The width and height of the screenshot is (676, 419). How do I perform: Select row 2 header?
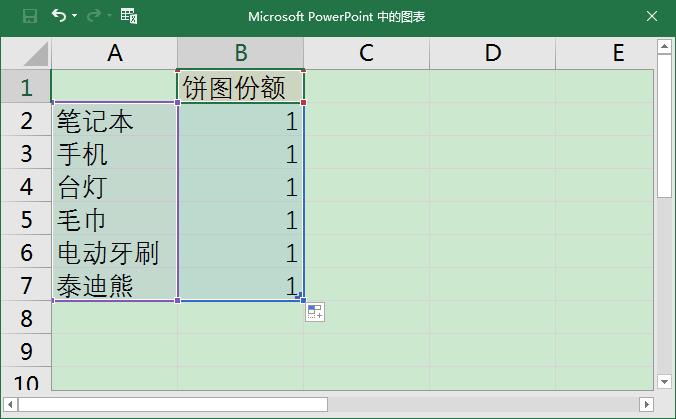tap(26, 120)
